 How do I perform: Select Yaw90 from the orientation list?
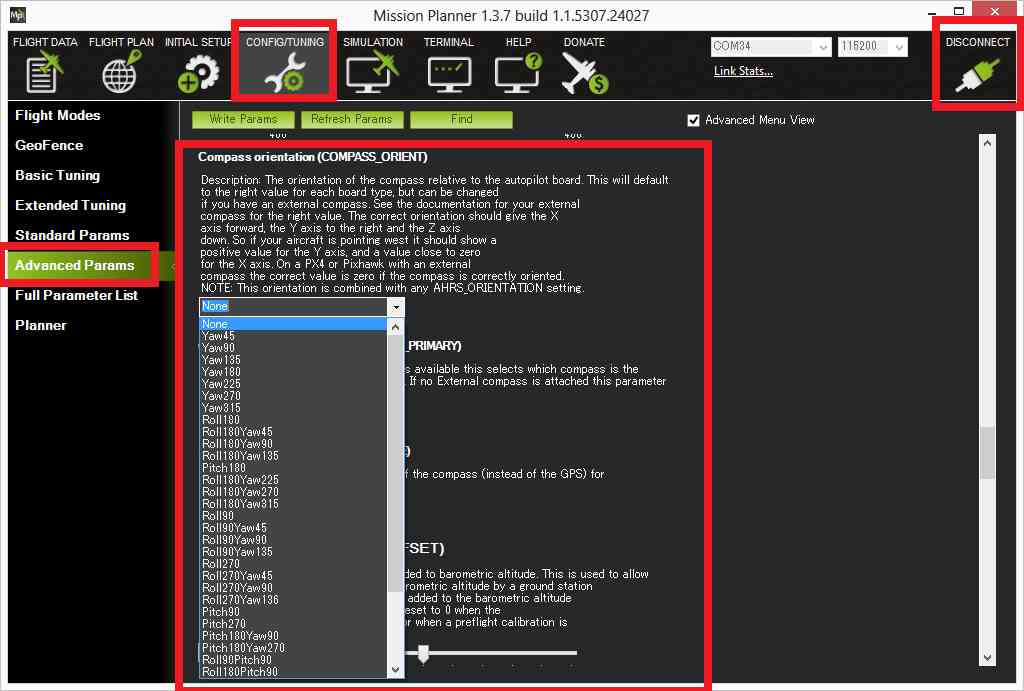pos(219,348)
